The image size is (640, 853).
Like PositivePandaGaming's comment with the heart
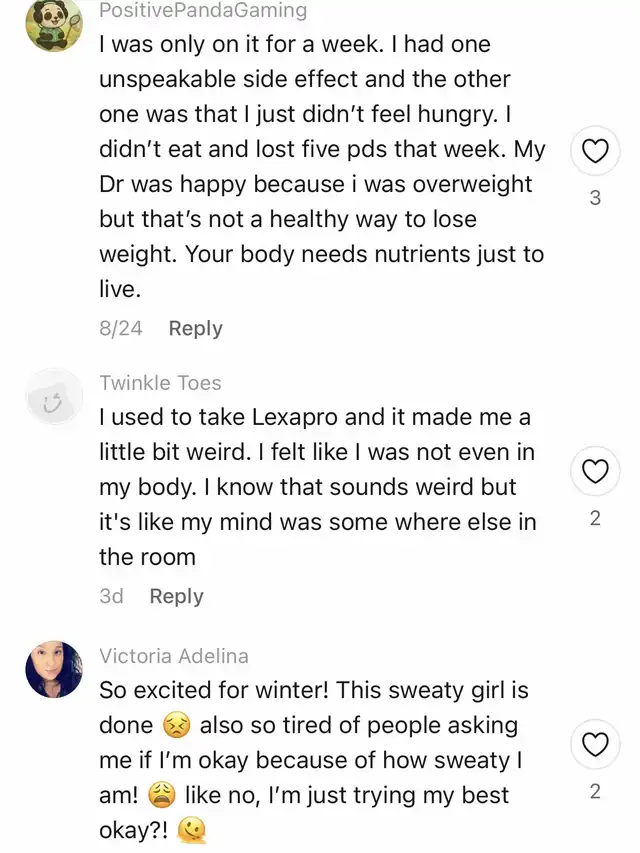pyautogui.click(x=595, y=152)
